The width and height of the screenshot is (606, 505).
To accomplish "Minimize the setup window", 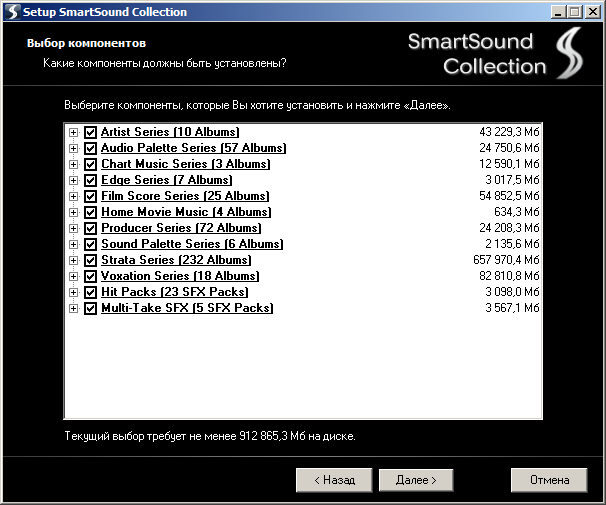I will click(x=558, y=12).
